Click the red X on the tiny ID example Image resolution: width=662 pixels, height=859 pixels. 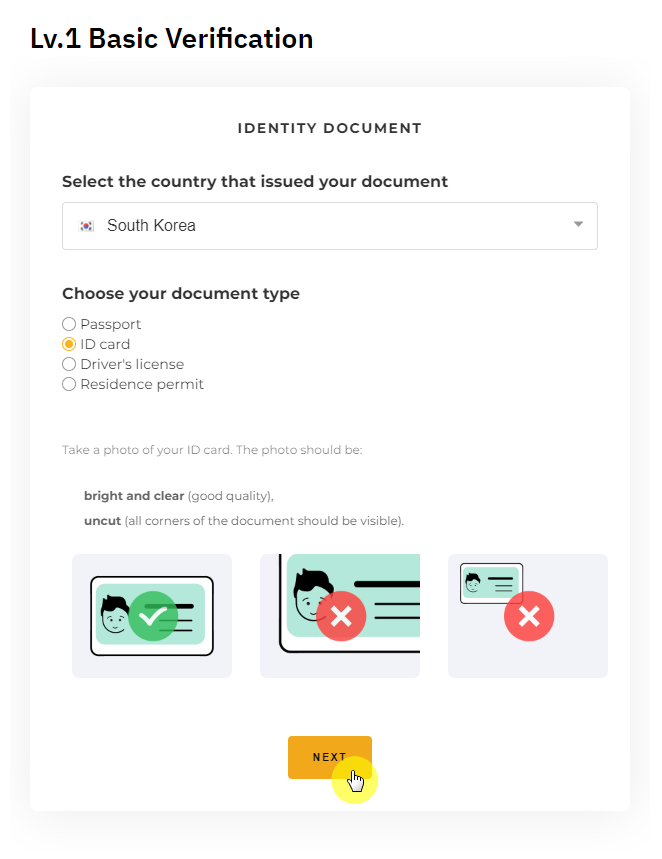coord(529,617)
